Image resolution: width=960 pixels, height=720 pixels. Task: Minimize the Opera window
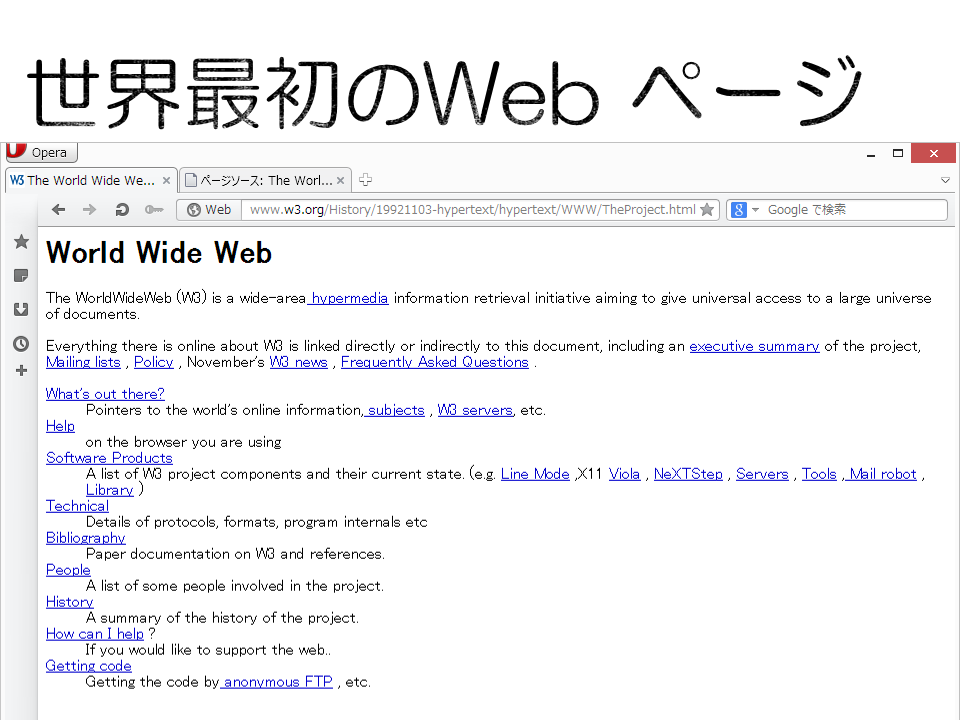[871, 154]
